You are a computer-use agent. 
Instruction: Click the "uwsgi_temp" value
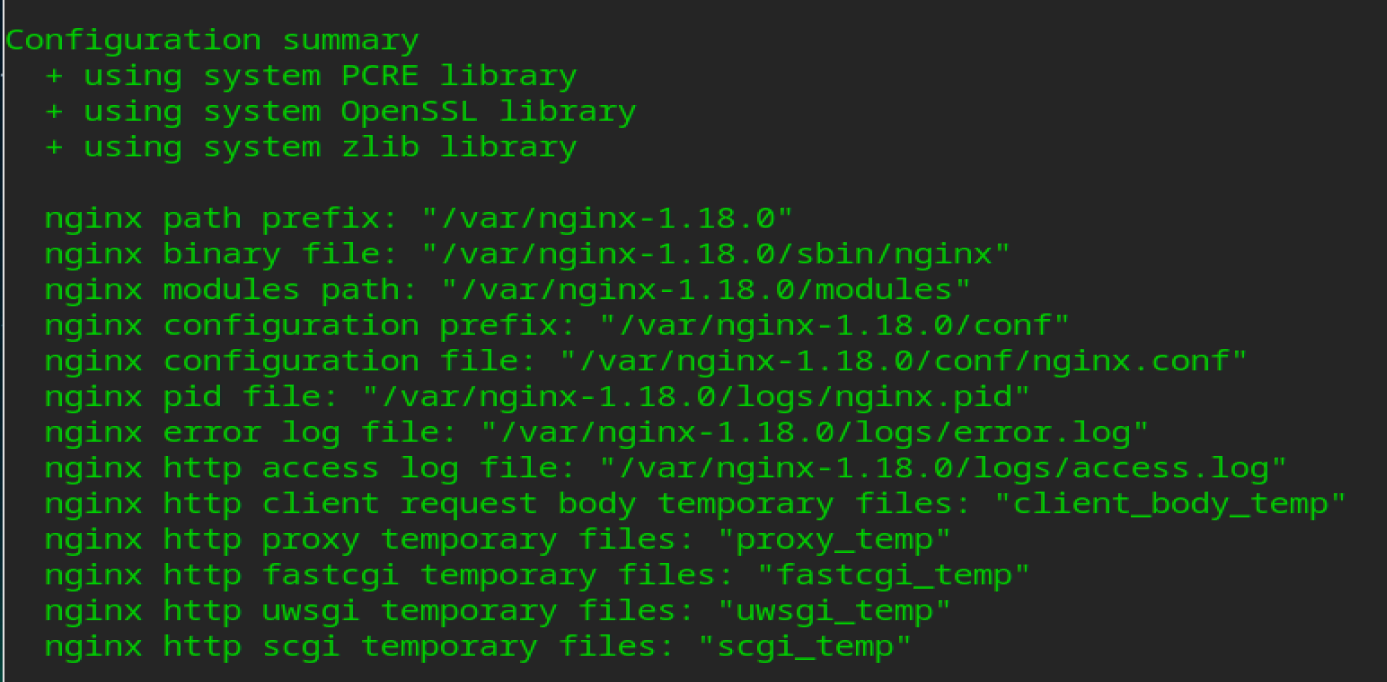click(833, 611)
